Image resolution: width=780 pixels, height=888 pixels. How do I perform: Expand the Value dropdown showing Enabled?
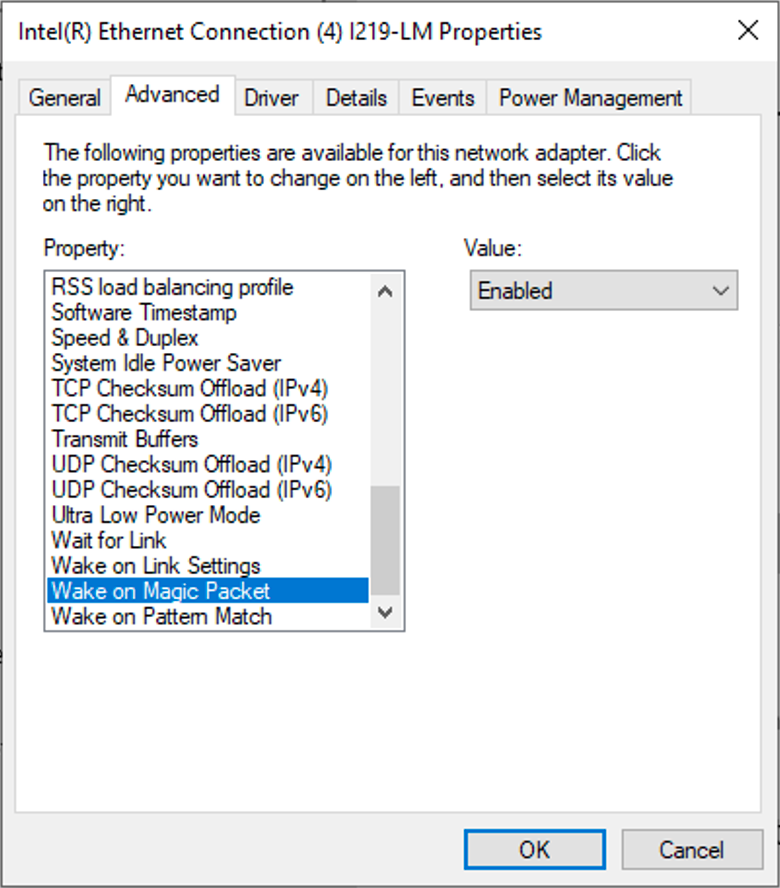tap(604, 291)
